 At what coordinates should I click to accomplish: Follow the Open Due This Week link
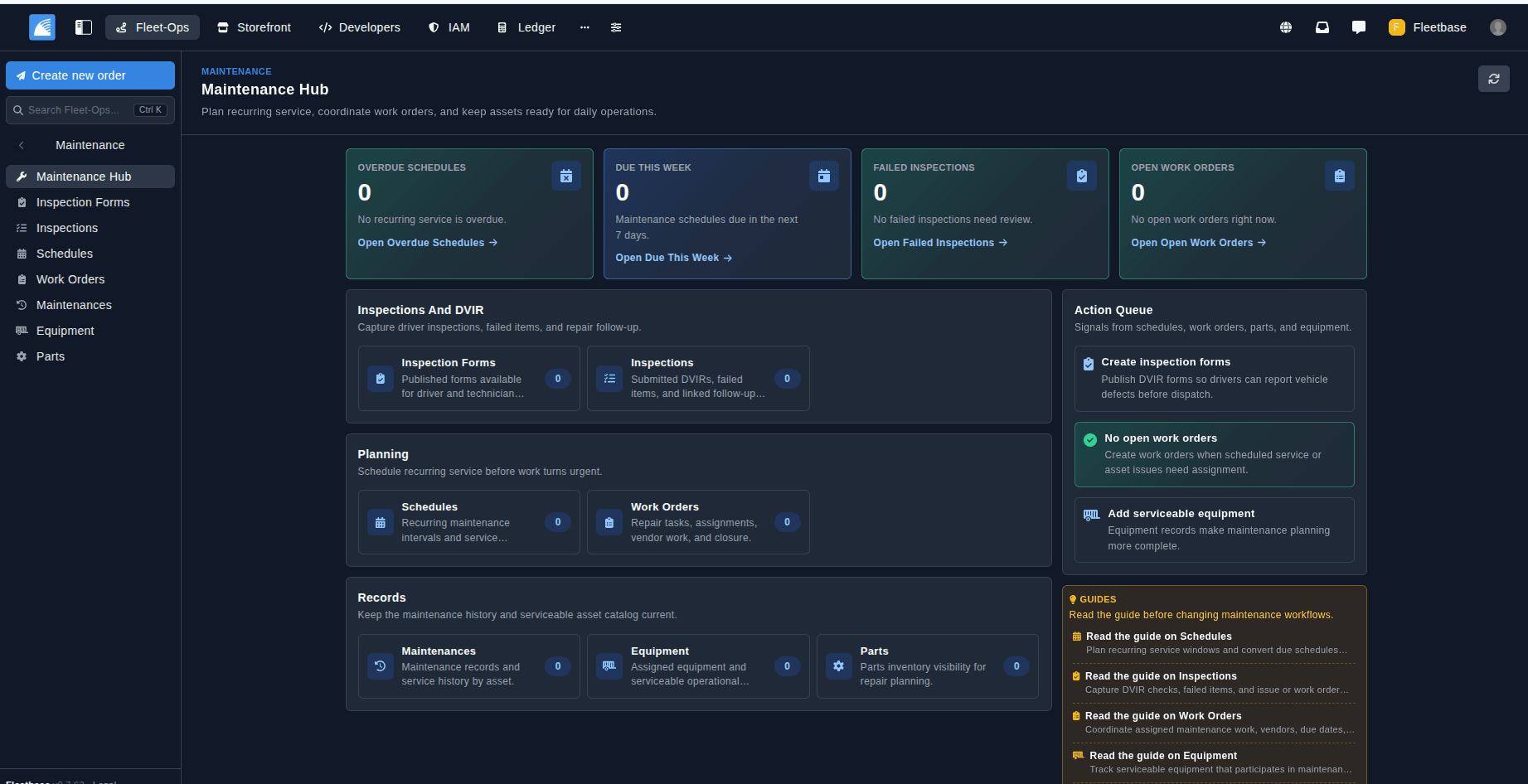coord(674,258)
